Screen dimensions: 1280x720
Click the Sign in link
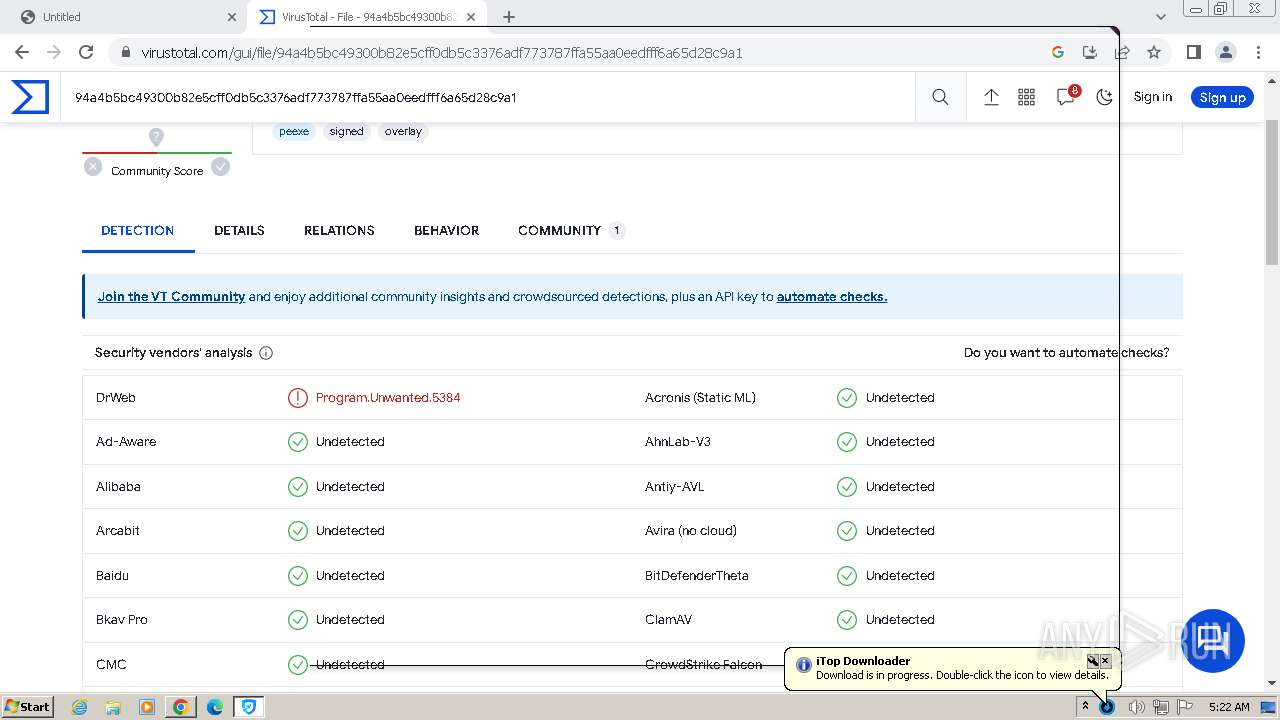[x=1152, y=97]
